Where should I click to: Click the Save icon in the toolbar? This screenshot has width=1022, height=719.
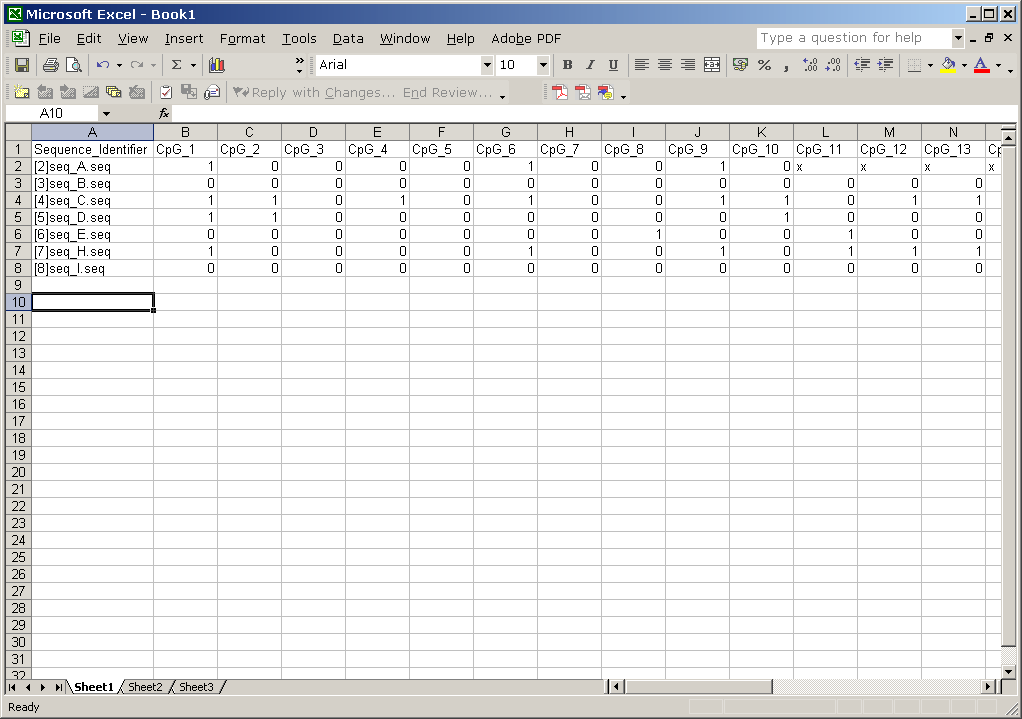coord(22,65)
